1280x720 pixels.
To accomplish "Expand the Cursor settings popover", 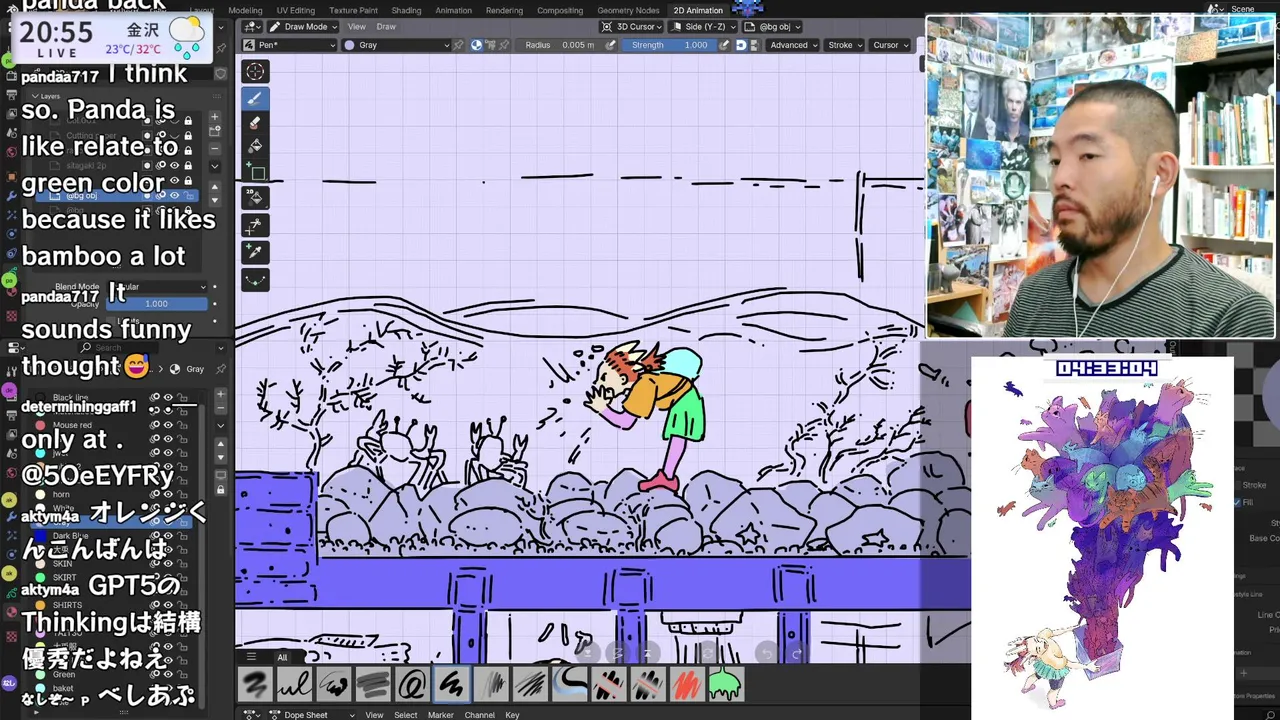I will (889, 45).
